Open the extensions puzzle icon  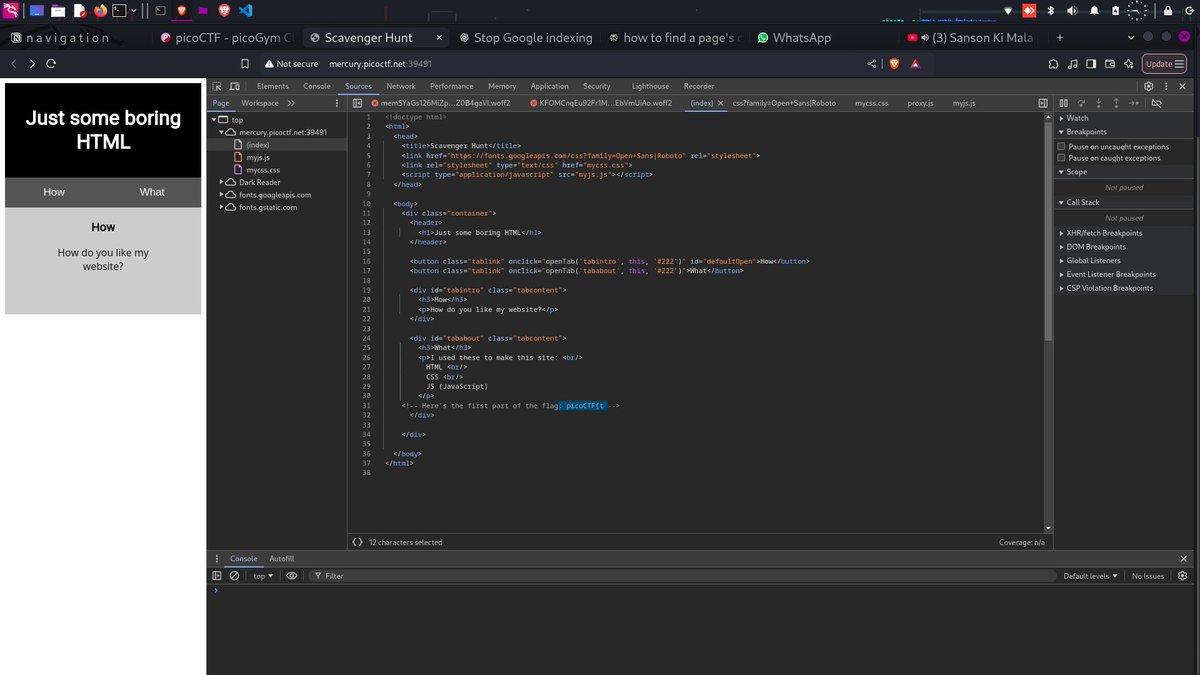coord(1054,64)
